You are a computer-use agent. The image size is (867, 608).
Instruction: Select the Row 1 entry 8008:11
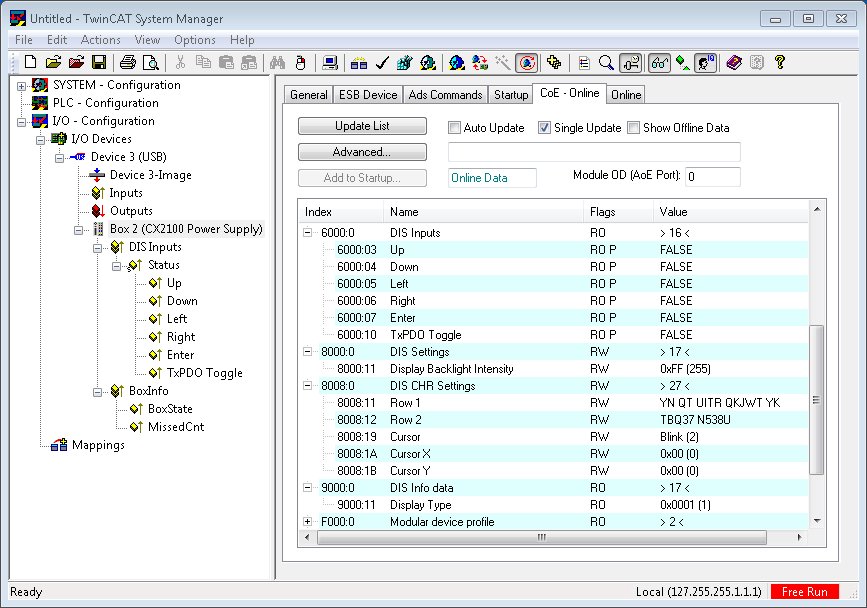pyautogui.click(x=553, y=403)
